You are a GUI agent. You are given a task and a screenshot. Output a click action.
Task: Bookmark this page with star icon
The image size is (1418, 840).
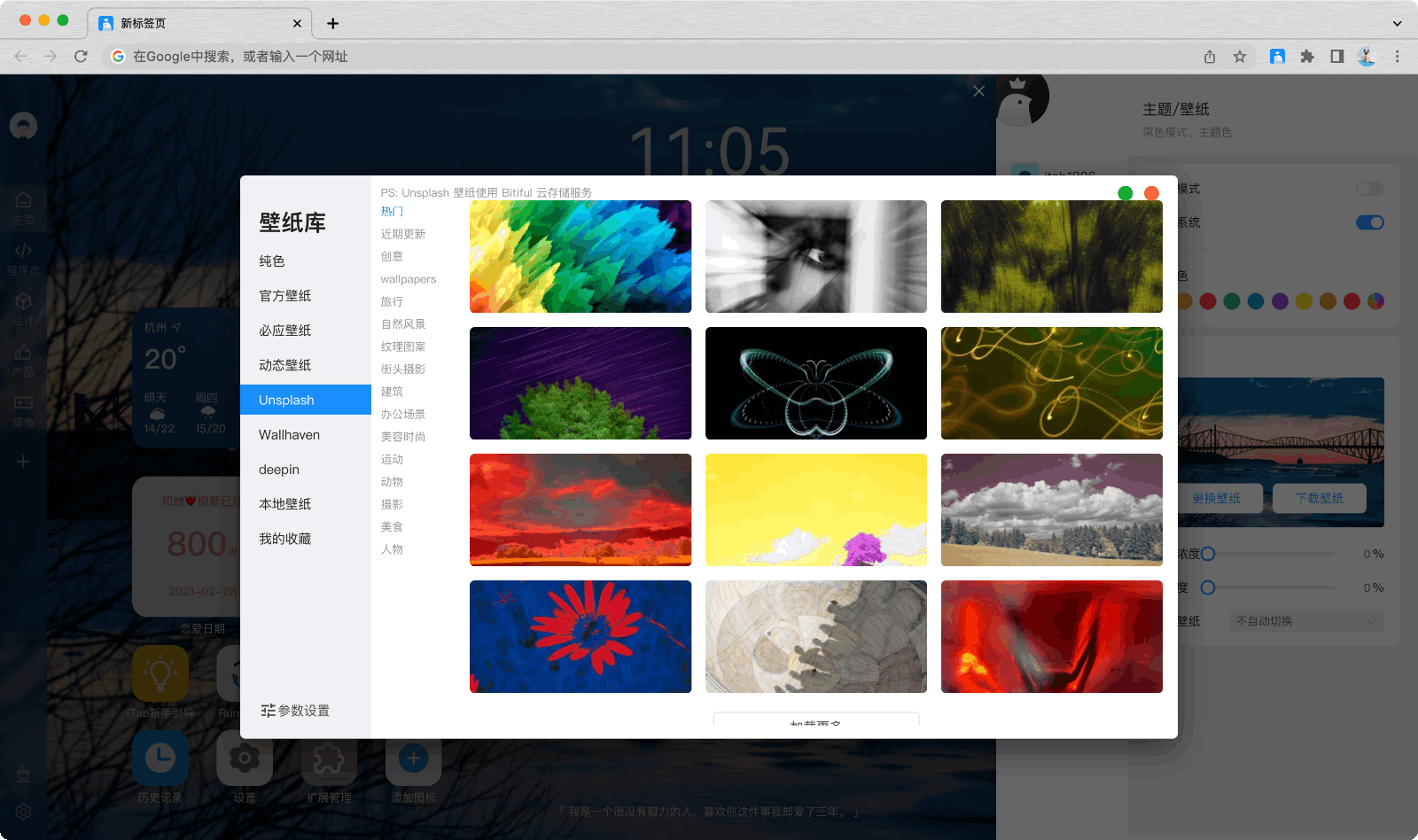coord(1240,57)
